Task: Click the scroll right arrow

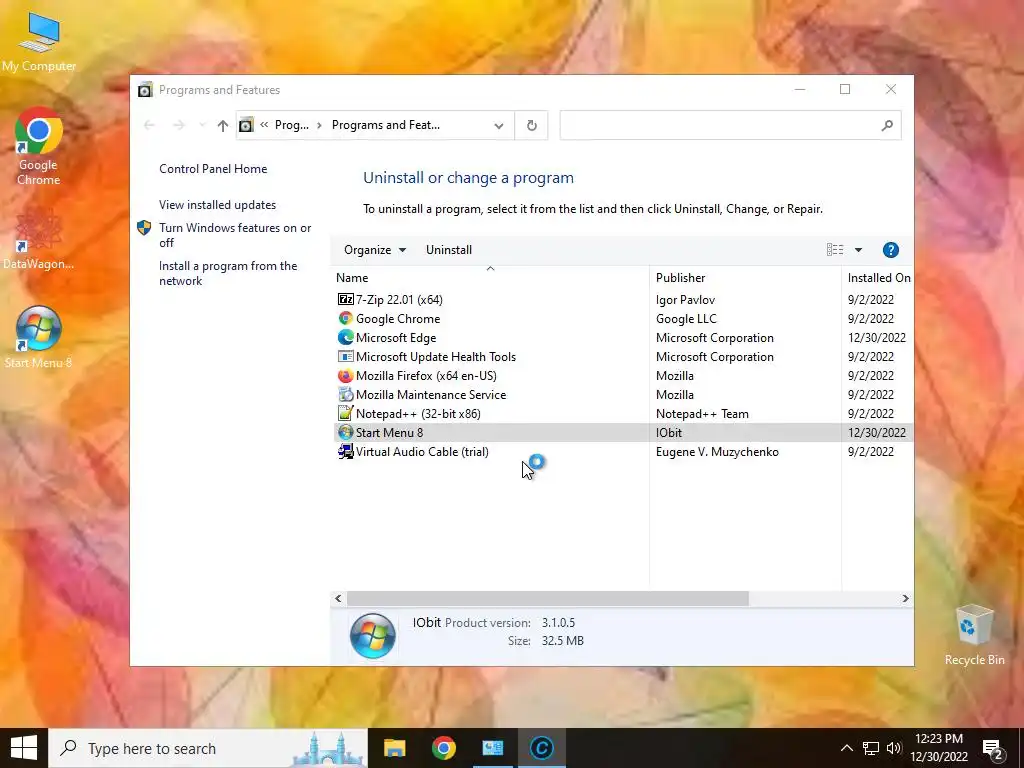Action: coord(905,598)
